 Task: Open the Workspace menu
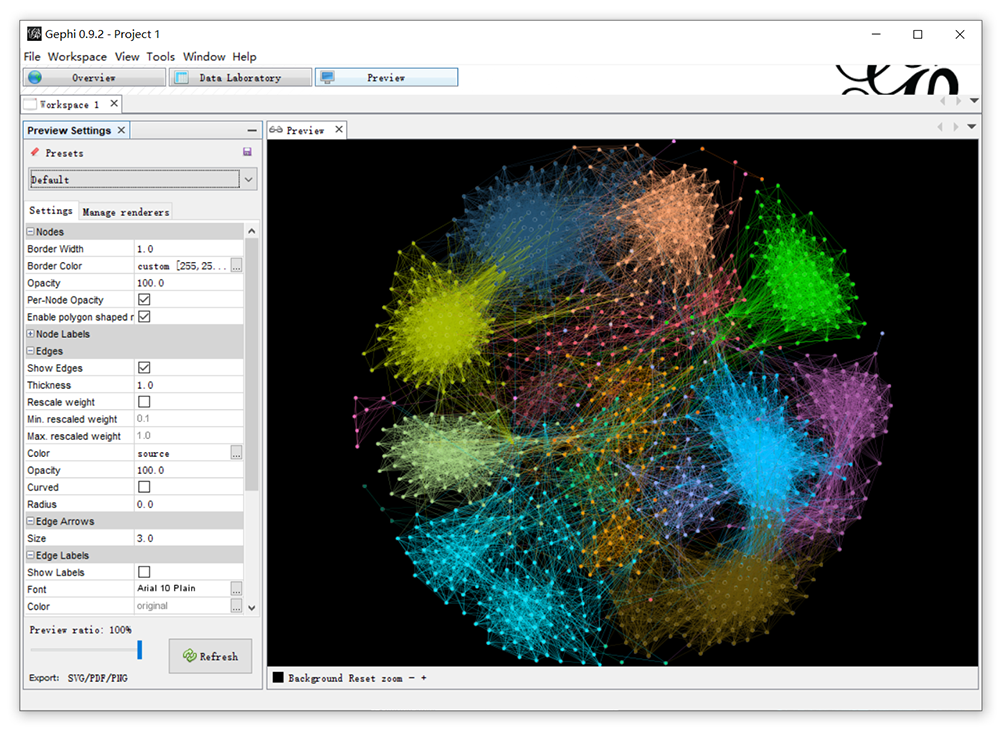click(x=77, y=57)
